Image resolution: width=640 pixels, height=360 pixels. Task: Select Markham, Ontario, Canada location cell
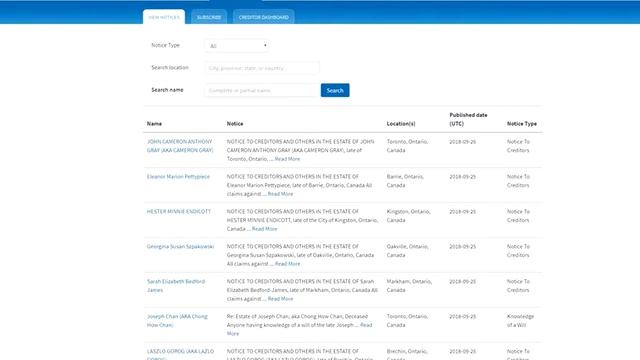[x=409, y=286]
